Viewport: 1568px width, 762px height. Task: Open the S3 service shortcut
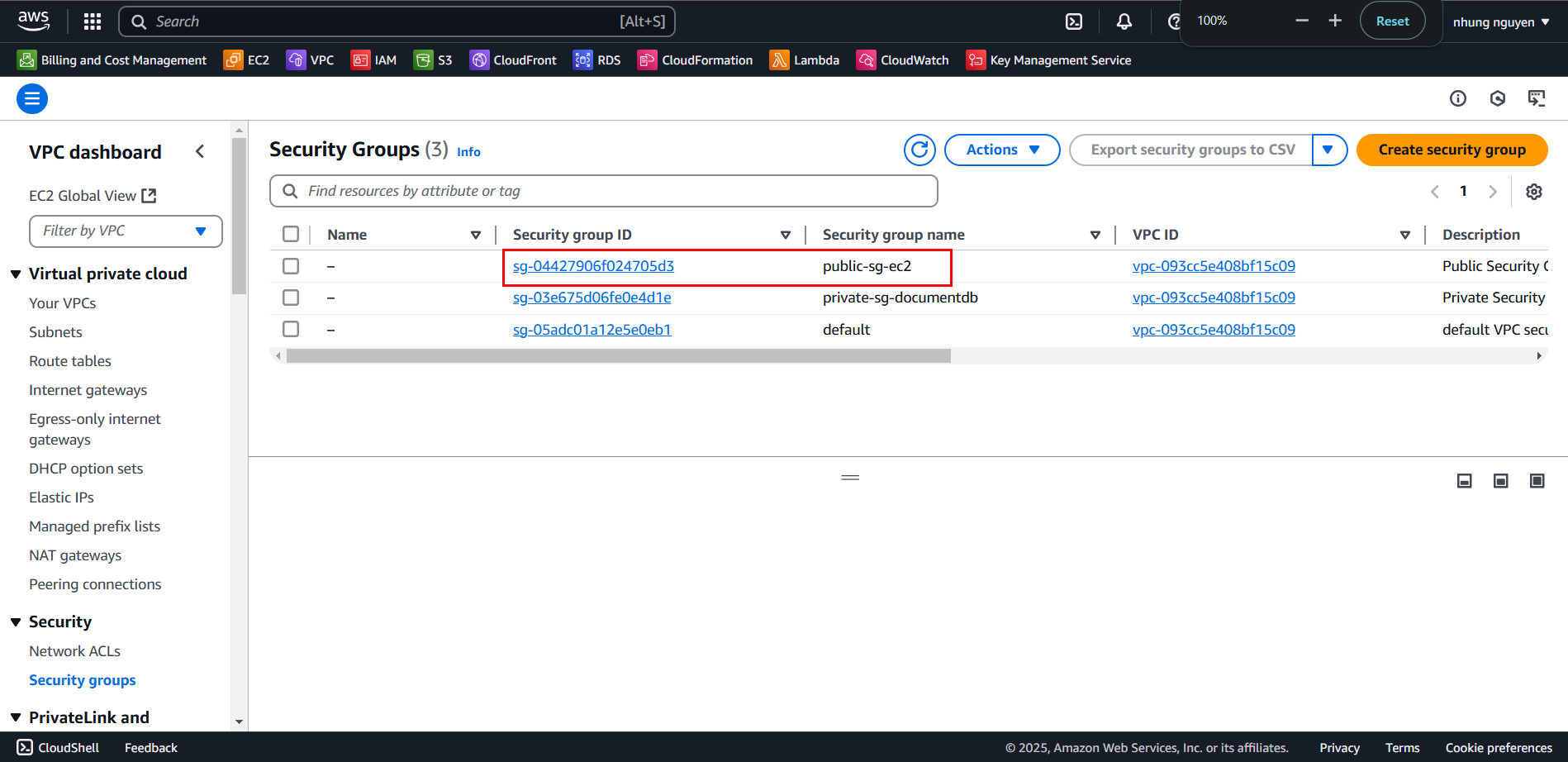pos(434,60)
